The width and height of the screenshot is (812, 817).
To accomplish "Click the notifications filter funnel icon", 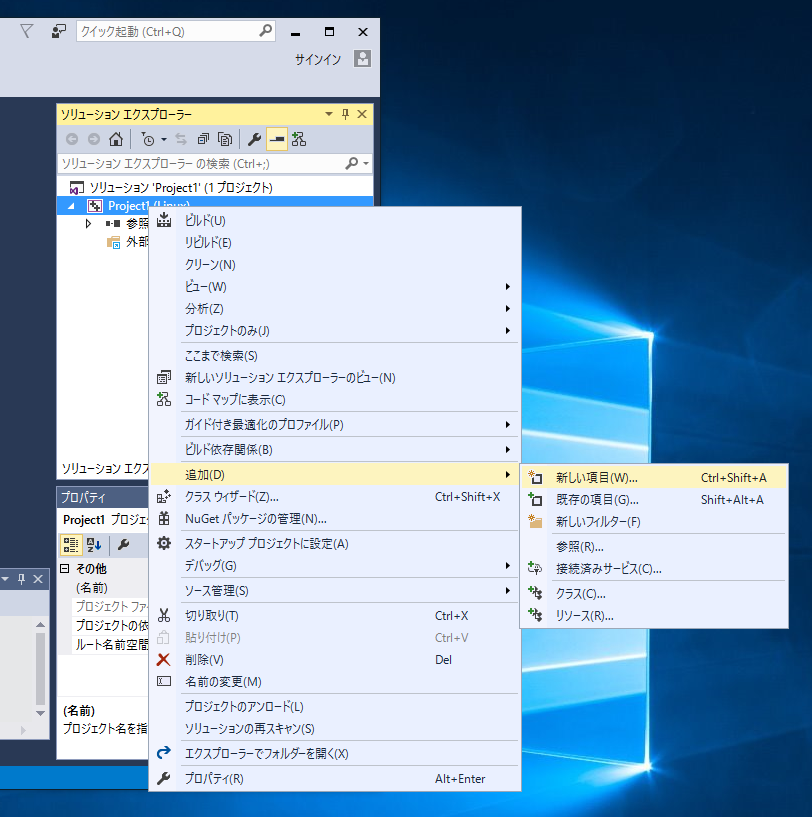I will pos(26,31).
